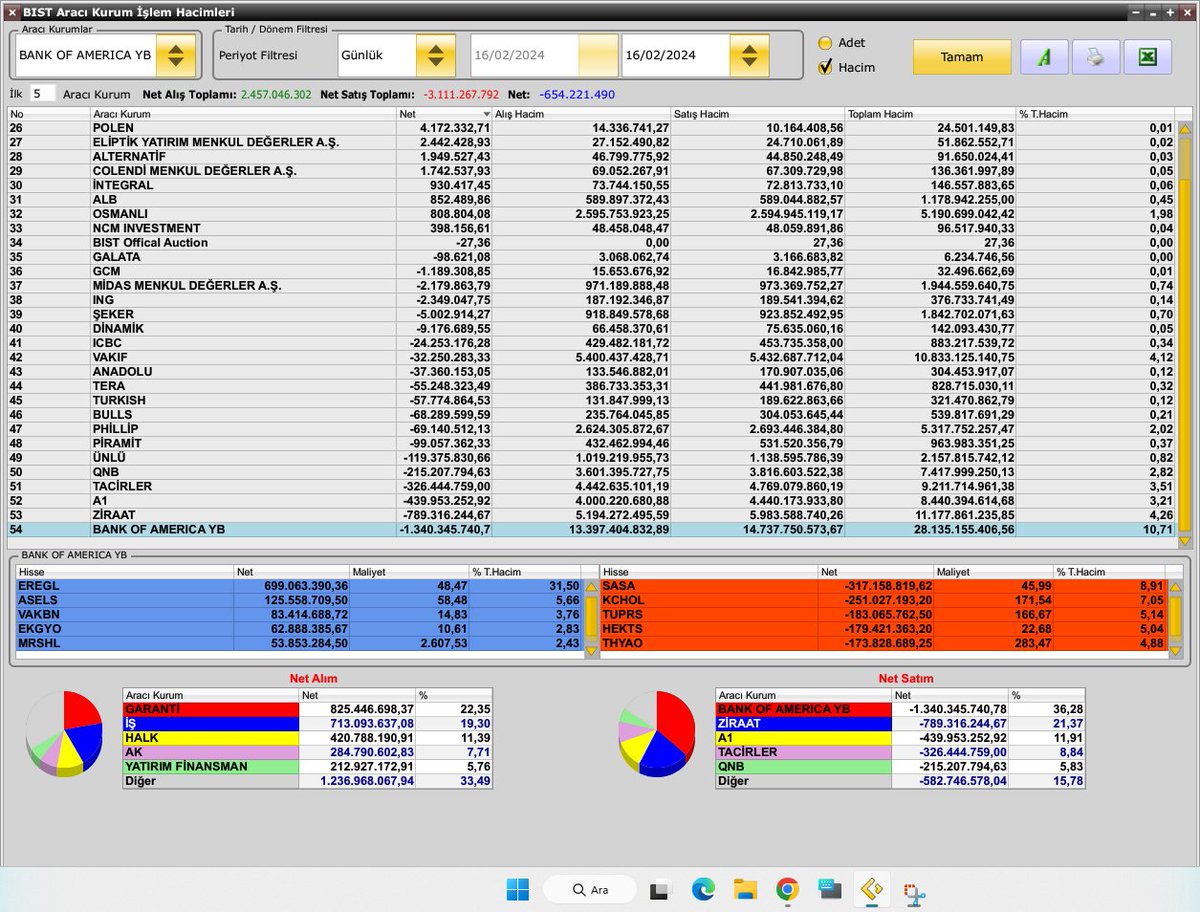The width and height of the screenshot is (1200, 912).
Task: Select the MRSHL stock row
Action: pos(299,643)
